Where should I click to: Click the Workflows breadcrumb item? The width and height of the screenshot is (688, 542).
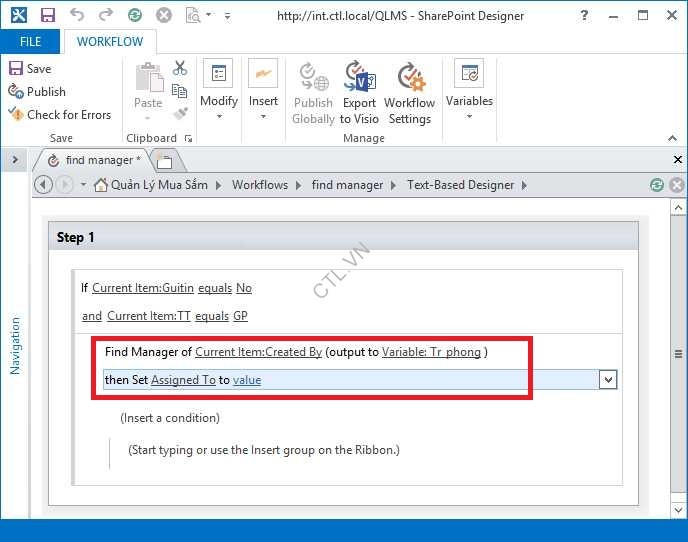259,184
